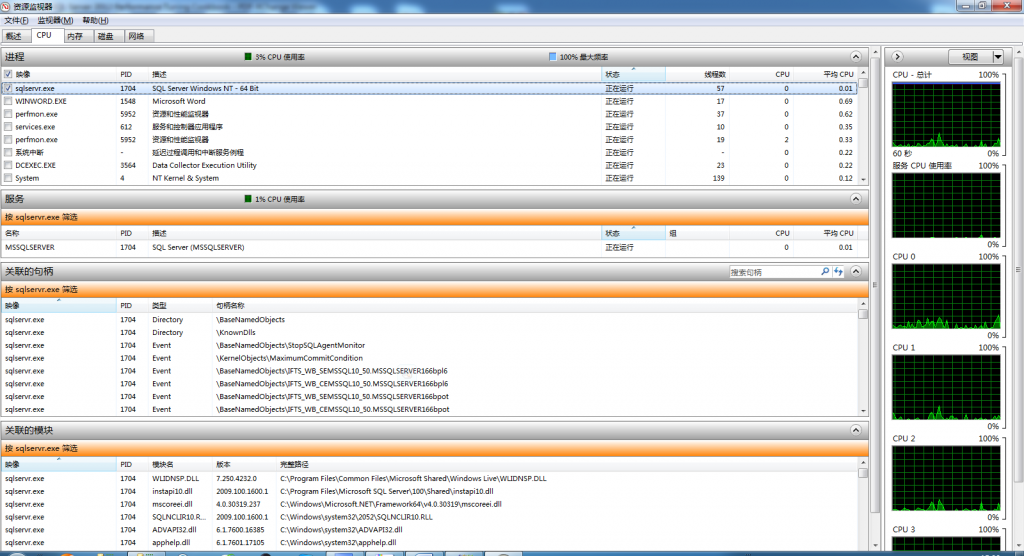This screenshot has width=1024, height=556.
Task: Switch to the 磁盘 tab
Action: point(106,37)
